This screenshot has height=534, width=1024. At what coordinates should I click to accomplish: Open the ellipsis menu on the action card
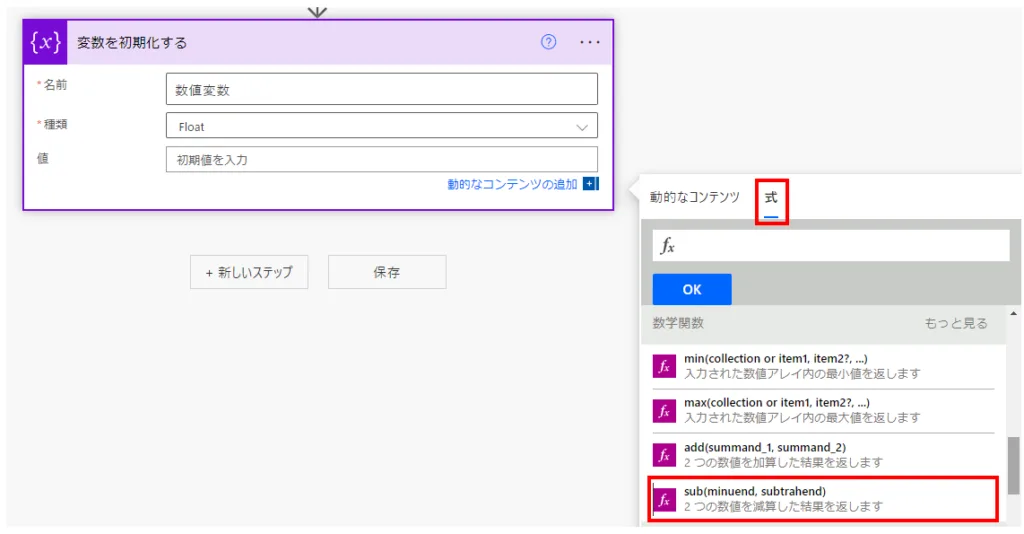590,42
